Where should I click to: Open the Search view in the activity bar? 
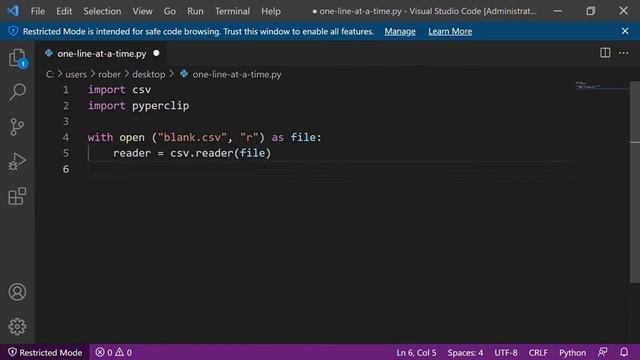17,92
